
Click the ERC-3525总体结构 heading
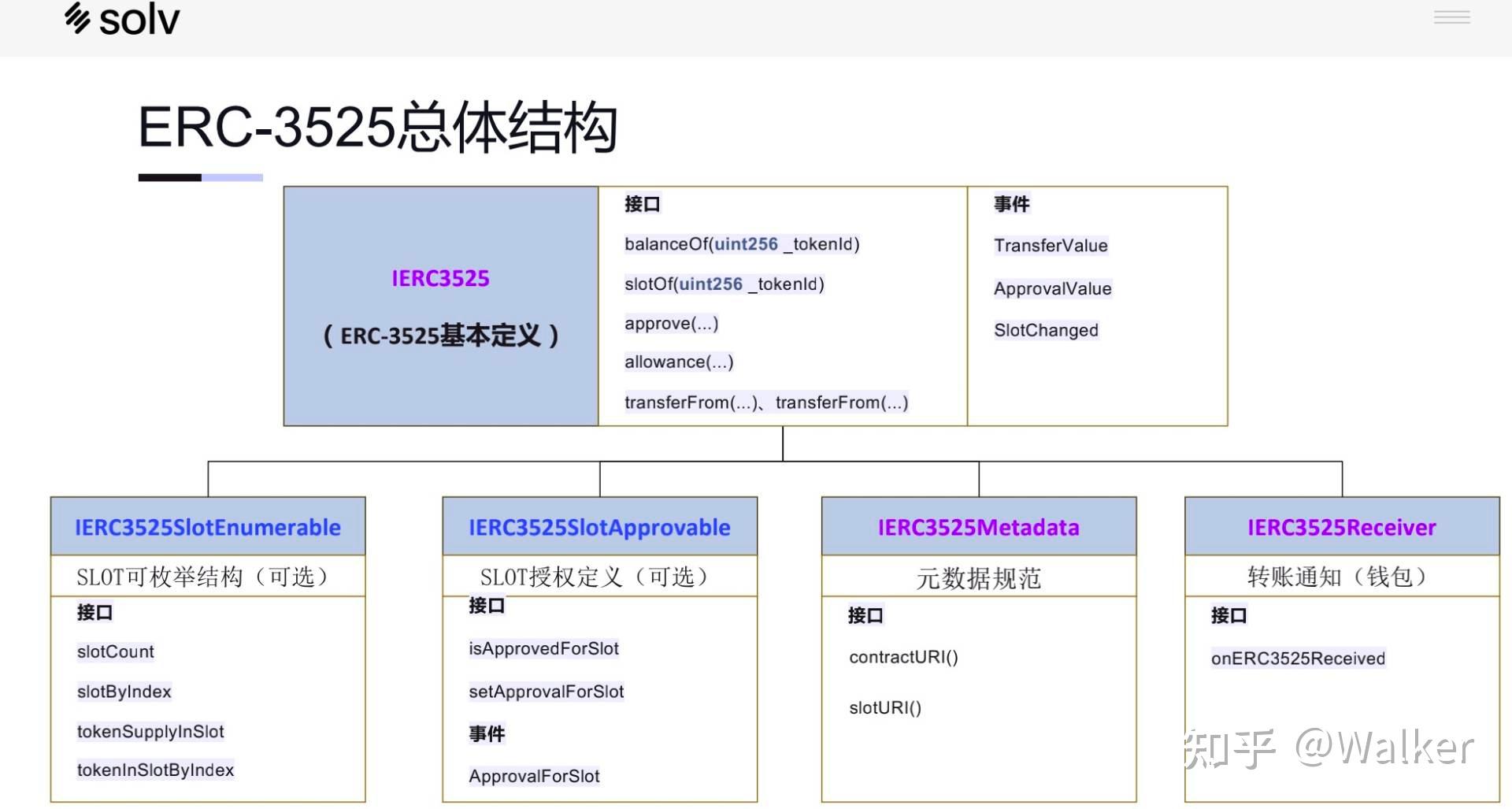tap(377, 127)
